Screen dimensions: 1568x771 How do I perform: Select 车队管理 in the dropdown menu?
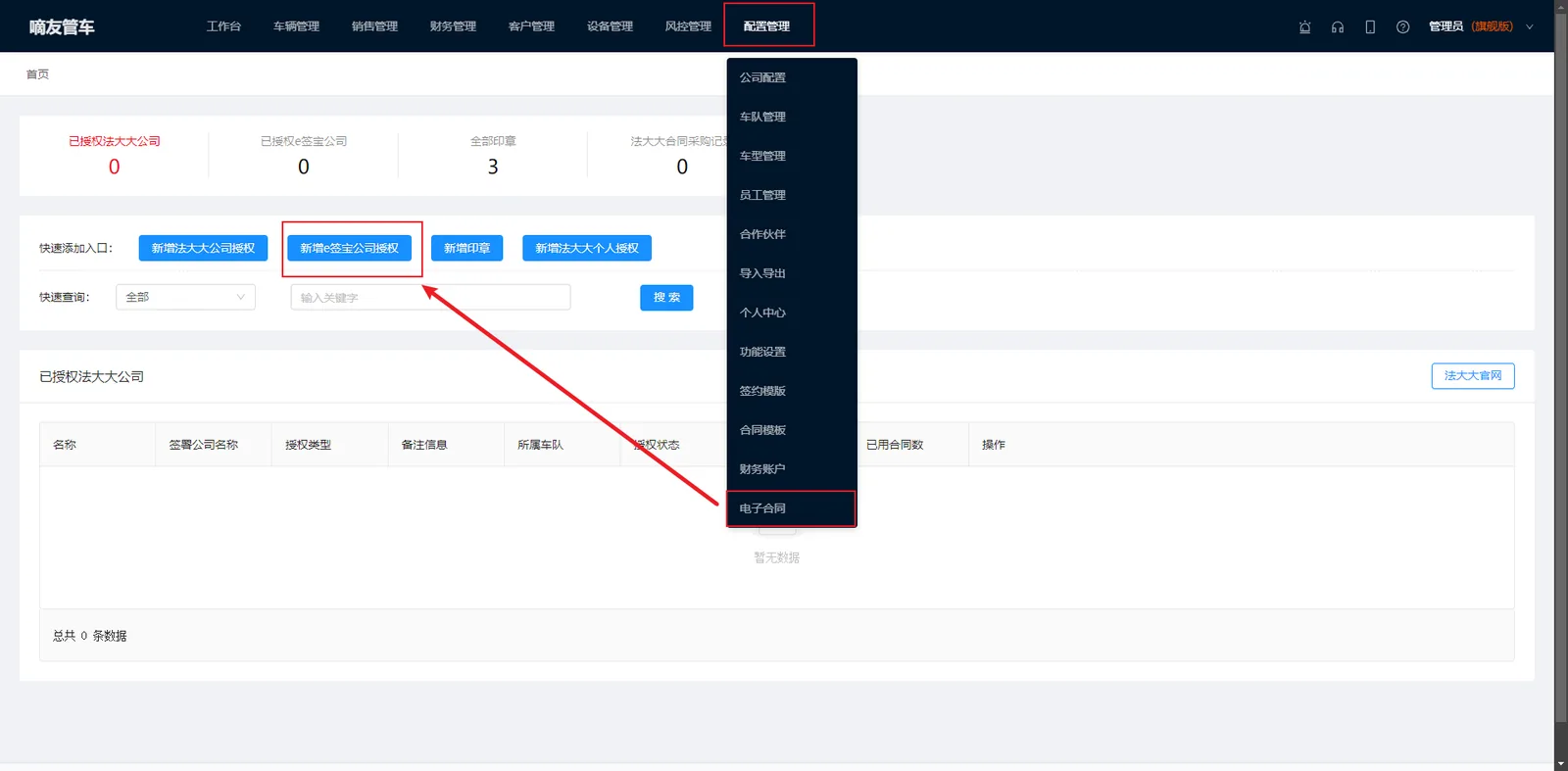tap(792, 117)
